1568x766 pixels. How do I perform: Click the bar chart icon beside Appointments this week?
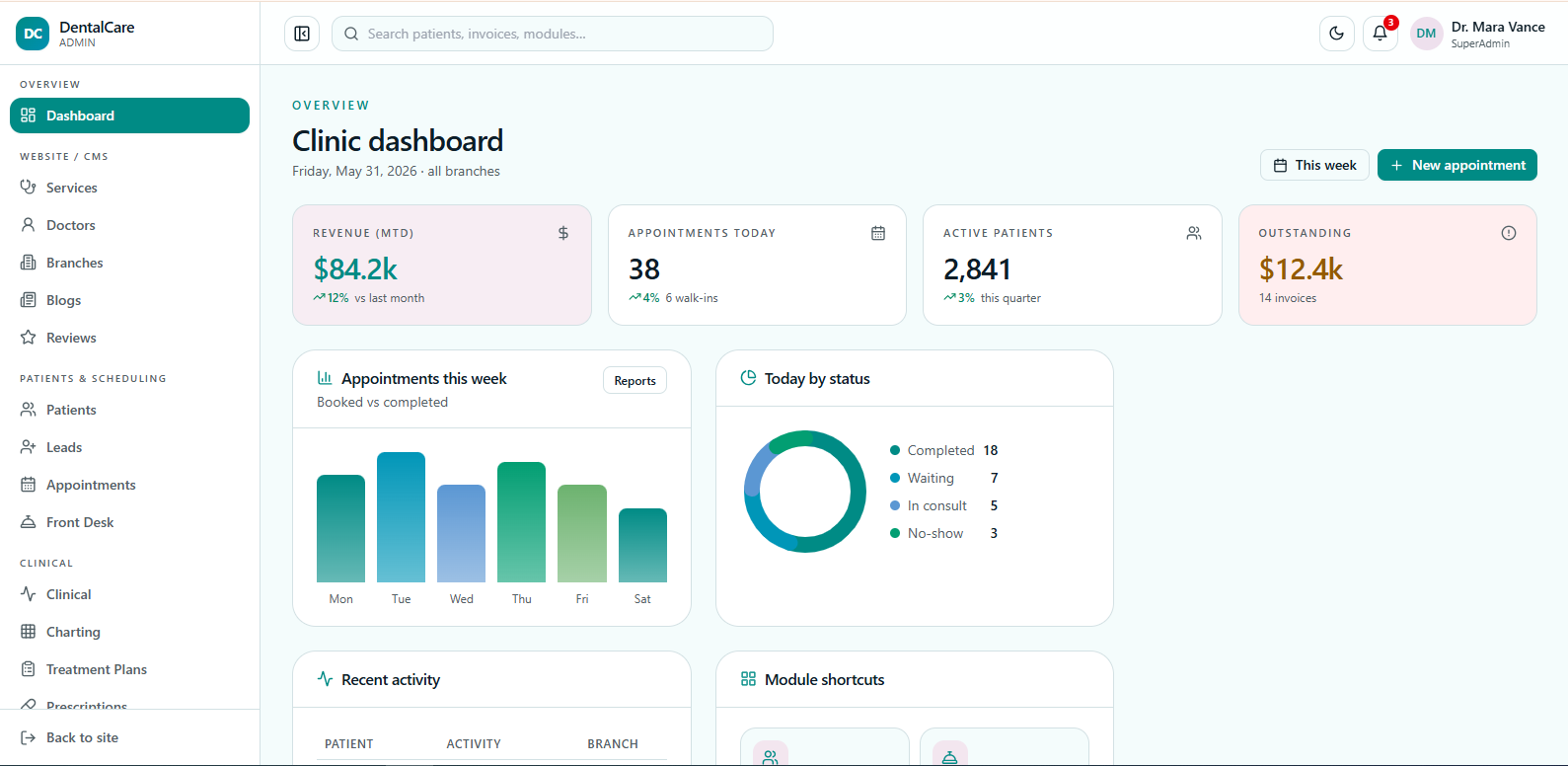pyautogui.click(x=325, y=377)
